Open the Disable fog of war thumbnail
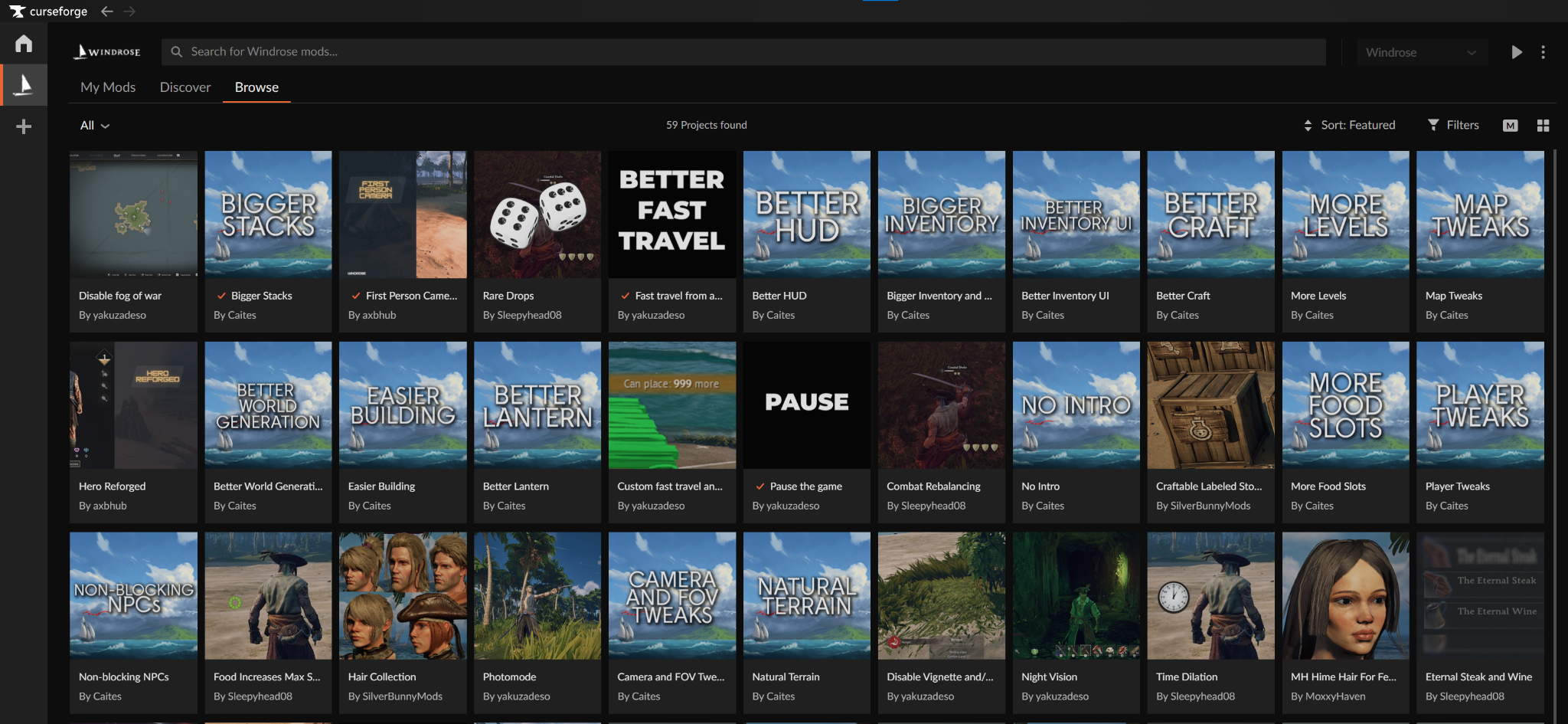 [133, 215]
